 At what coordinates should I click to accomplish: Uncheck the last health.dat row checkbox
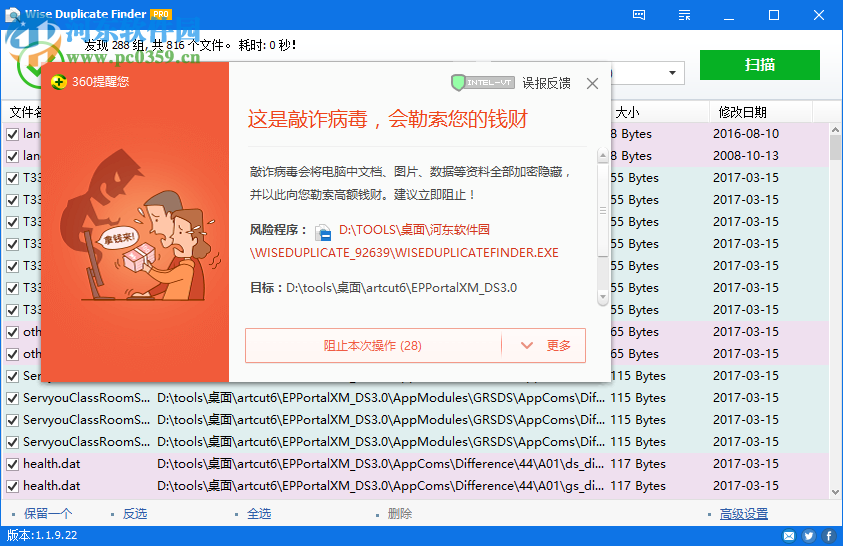12,486
